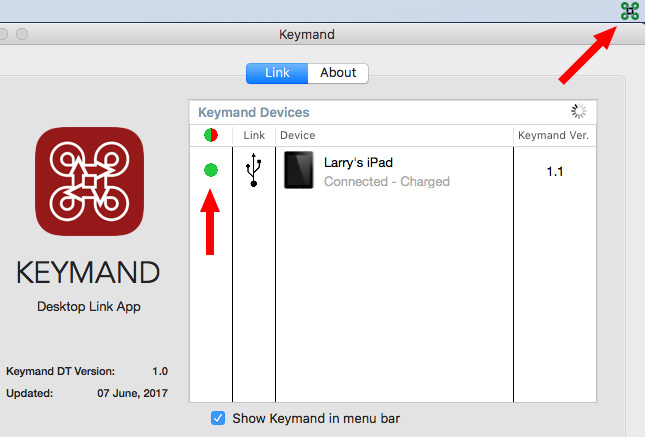Click the window zoom button
This screenshot has width=645, height=437.
22,34
